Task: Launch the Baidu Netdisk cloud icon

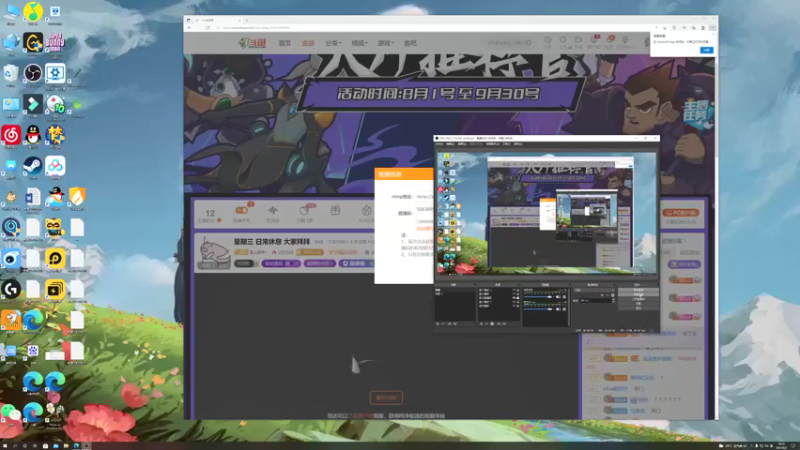Action: click(55, 166)
